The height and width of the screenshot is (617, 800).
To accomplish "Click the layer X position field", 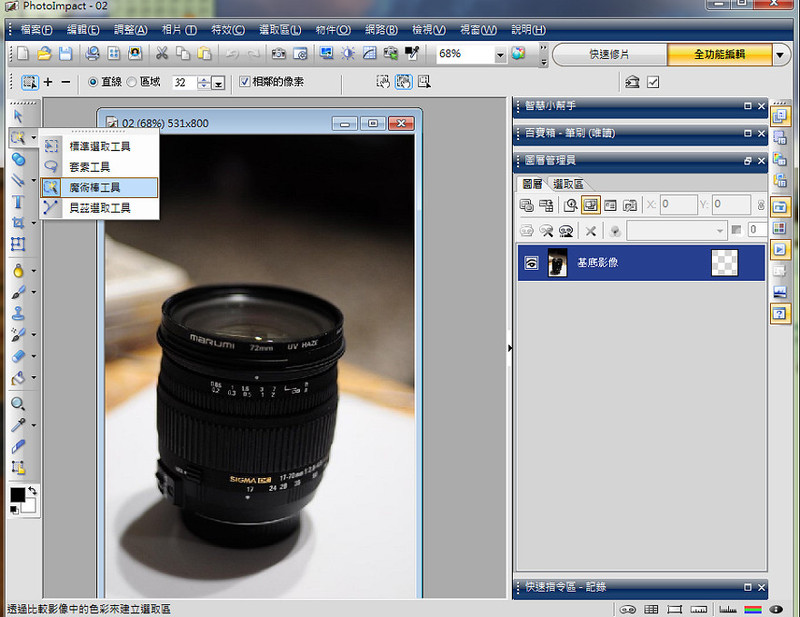I will pos(679,205).
